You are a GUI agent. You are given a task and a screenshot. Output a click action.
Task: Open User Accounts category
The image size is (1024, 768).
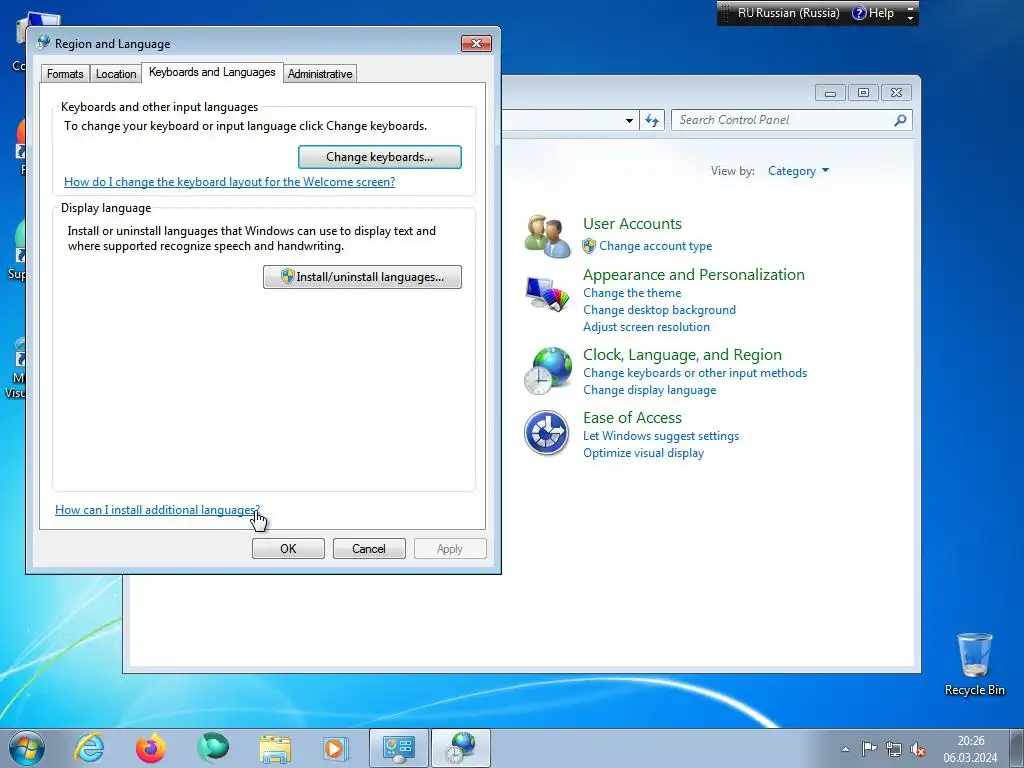(x=632, y=223)
